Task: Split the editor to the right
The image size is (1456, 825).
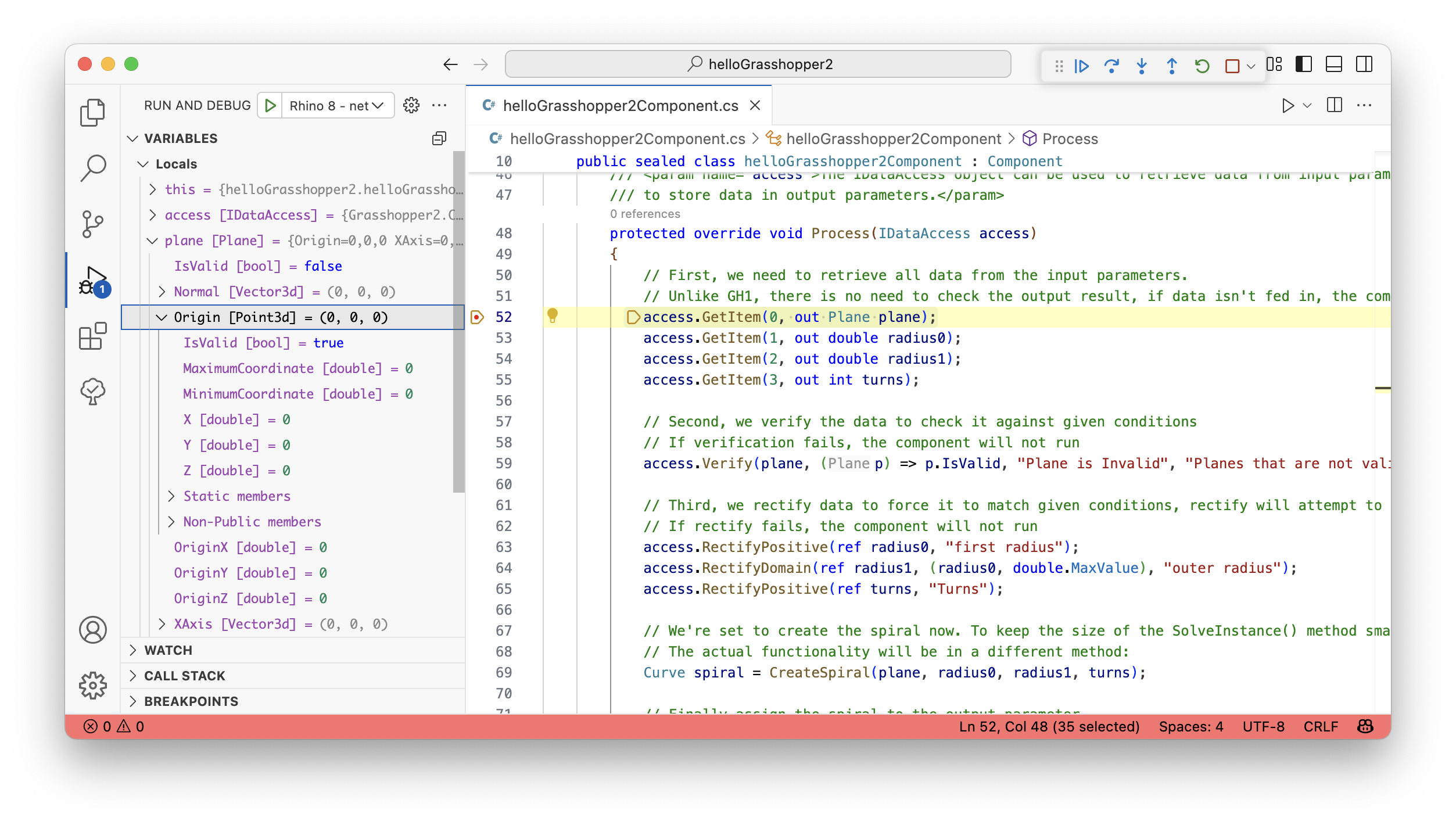Action: 1335,105
